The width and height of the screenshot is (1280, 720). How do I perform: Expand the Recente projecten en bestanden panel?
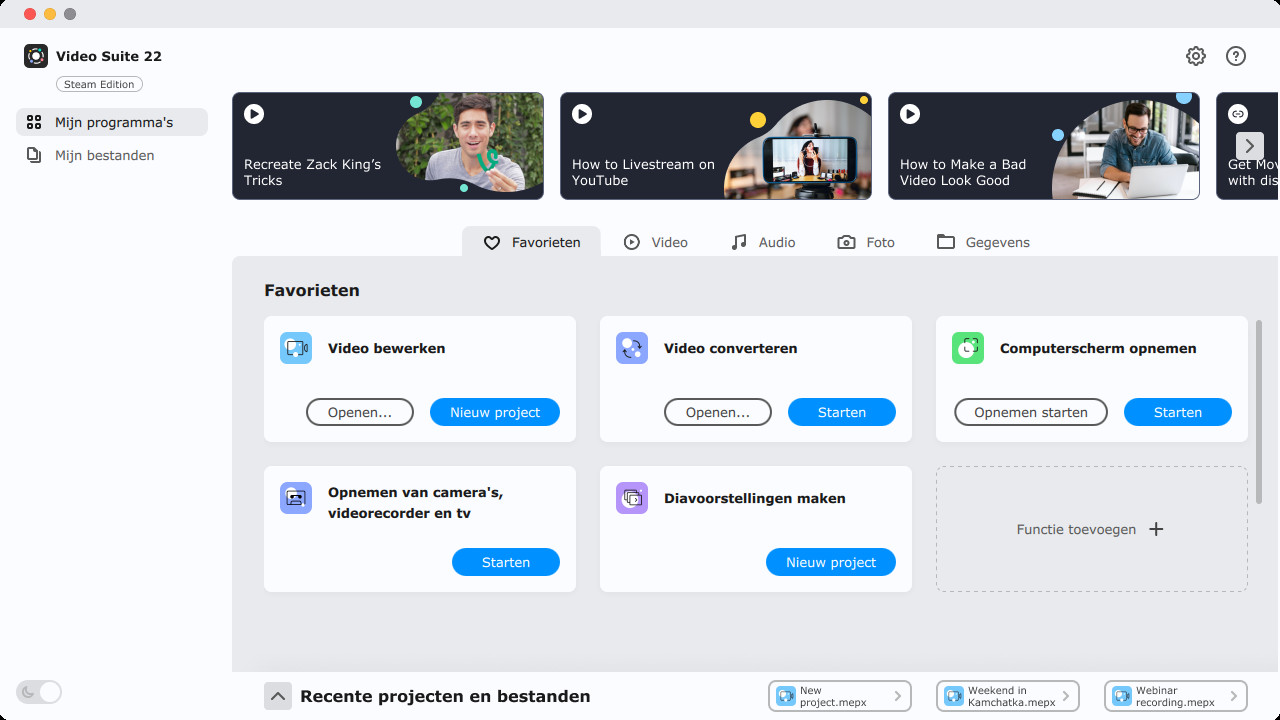point(278,696)
